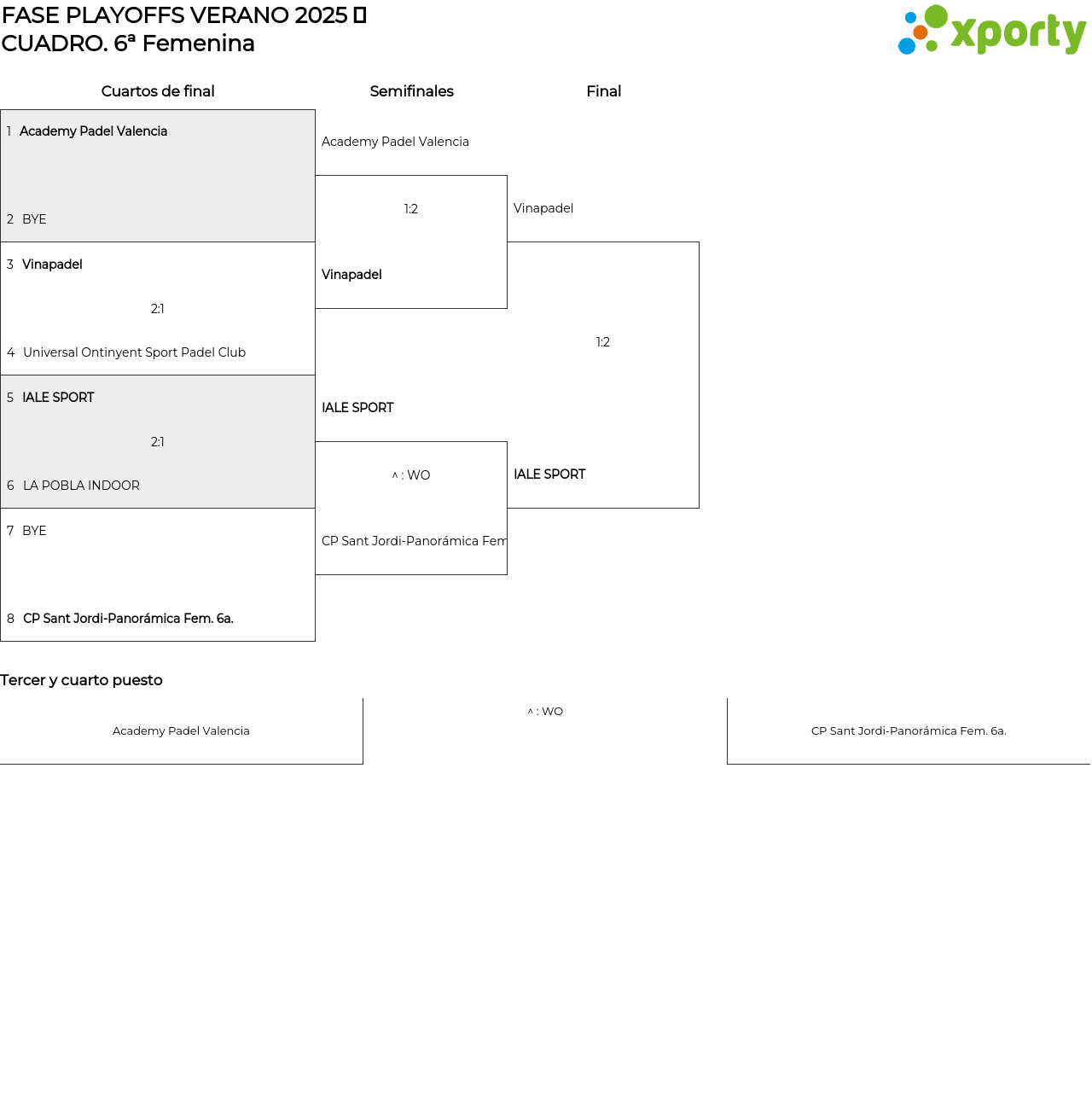Select IALE SPORT in quarterfinals seed 5

point(58,398)
